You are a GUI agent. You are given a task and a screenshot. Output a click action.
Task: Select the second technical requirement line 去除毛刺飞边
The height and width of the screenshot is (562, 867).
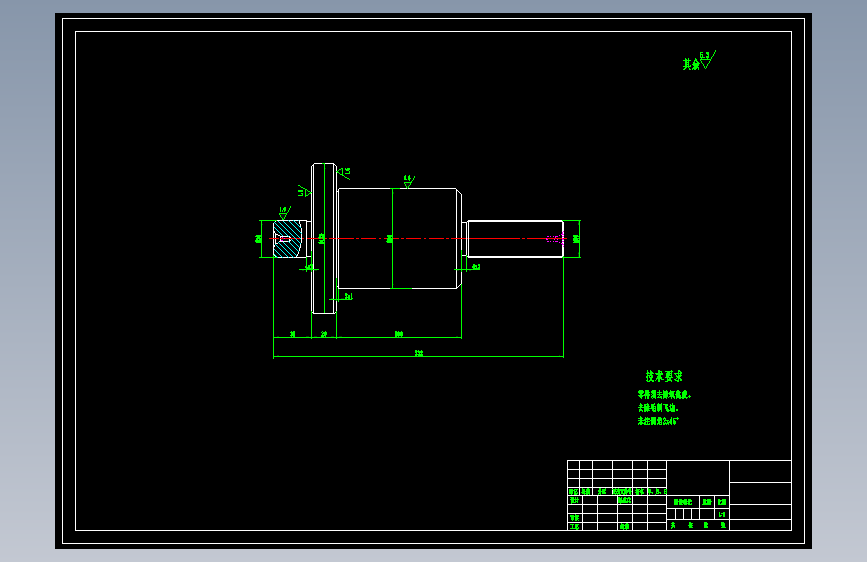tap(657, 408)
